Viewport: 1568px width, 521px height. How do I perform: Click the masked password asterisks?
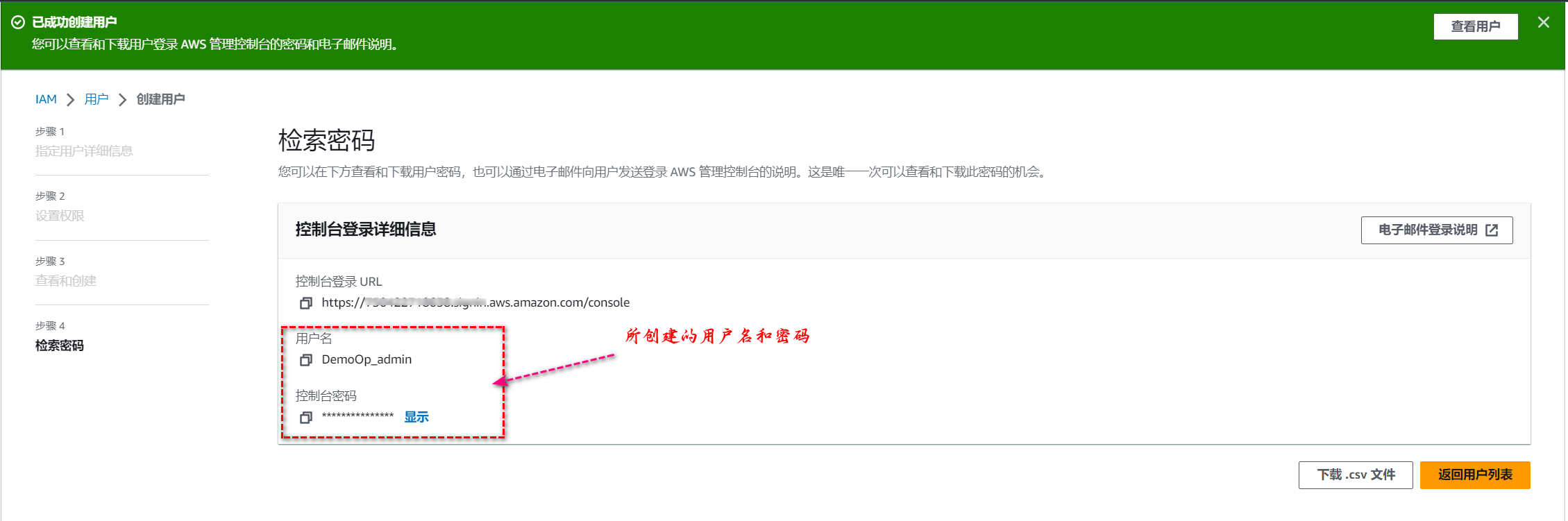(x=357, y=416)
